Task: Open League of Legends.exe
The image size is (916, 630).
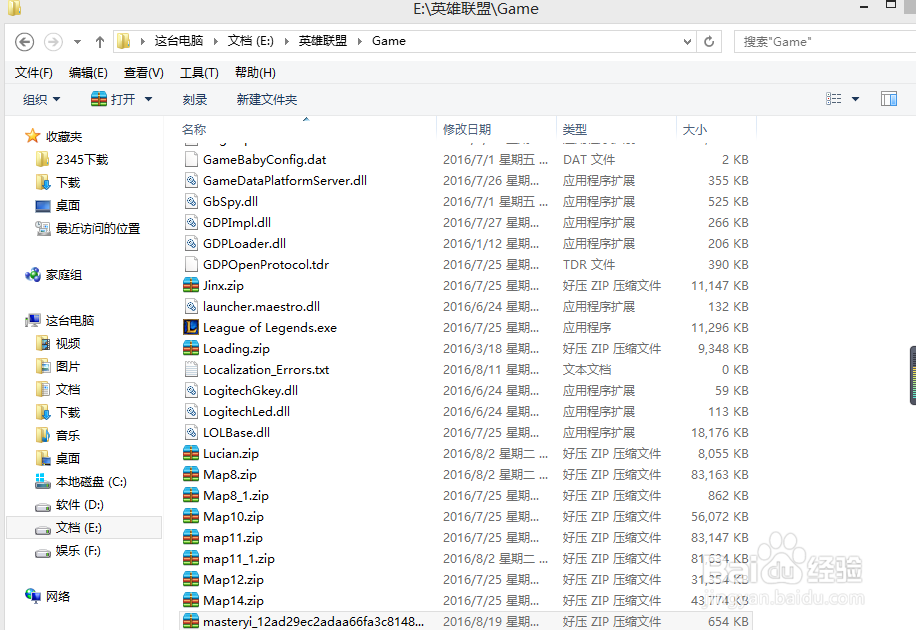Action: (268, 327)
